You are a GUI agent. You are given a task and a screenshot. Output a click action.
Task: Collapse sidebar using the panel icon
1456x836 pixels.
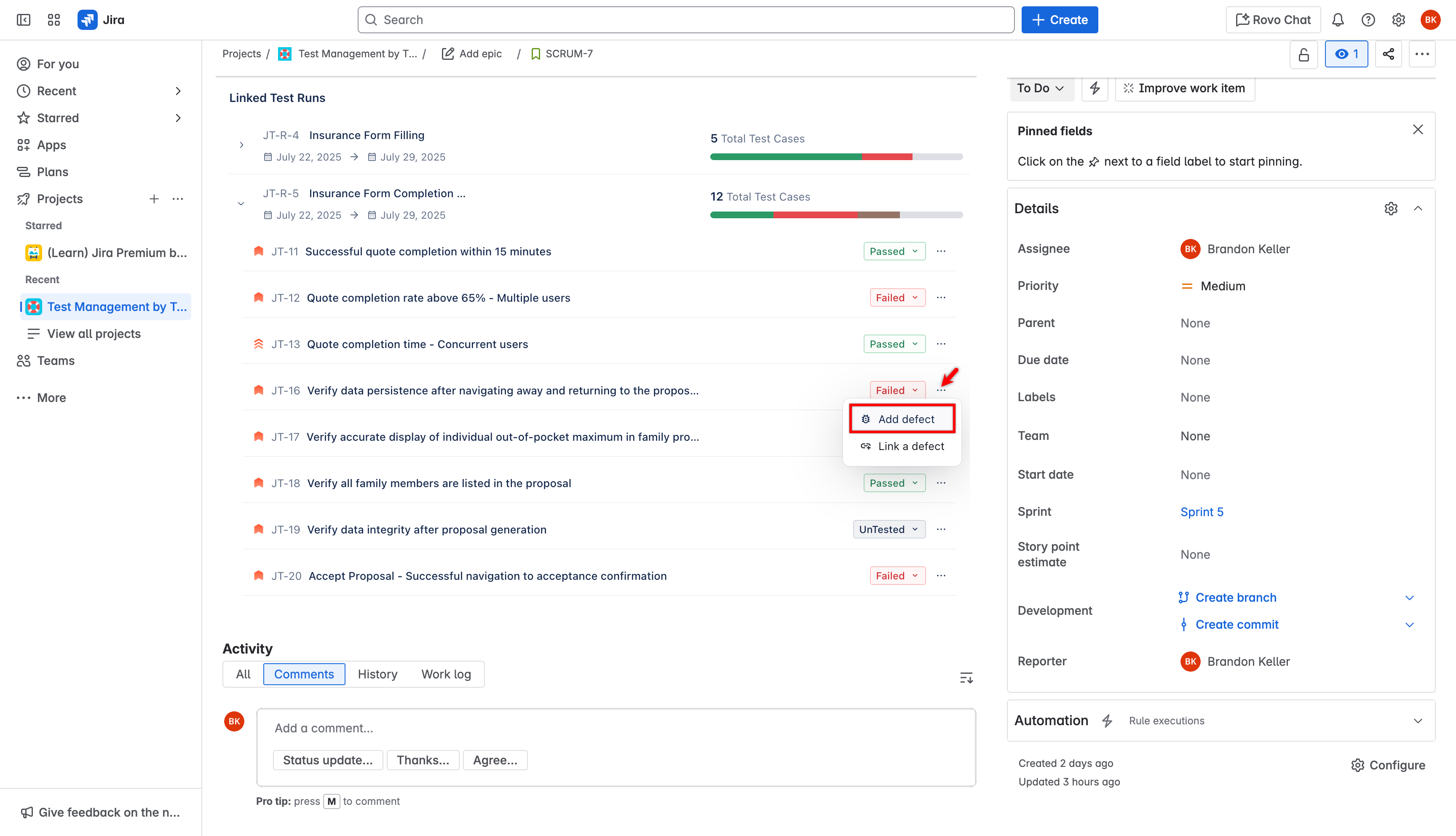tap(24, 20)
